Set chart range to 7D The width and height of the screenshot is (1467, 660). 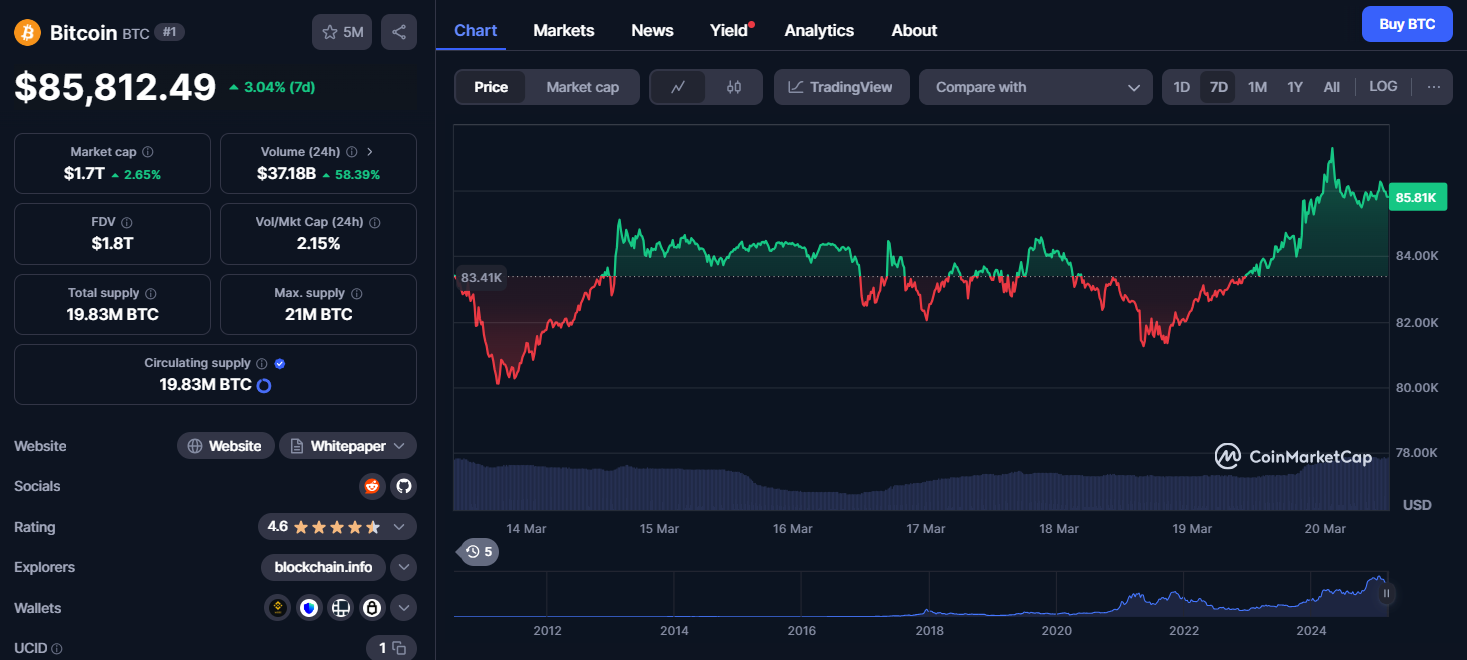[x=1218, y=87]
